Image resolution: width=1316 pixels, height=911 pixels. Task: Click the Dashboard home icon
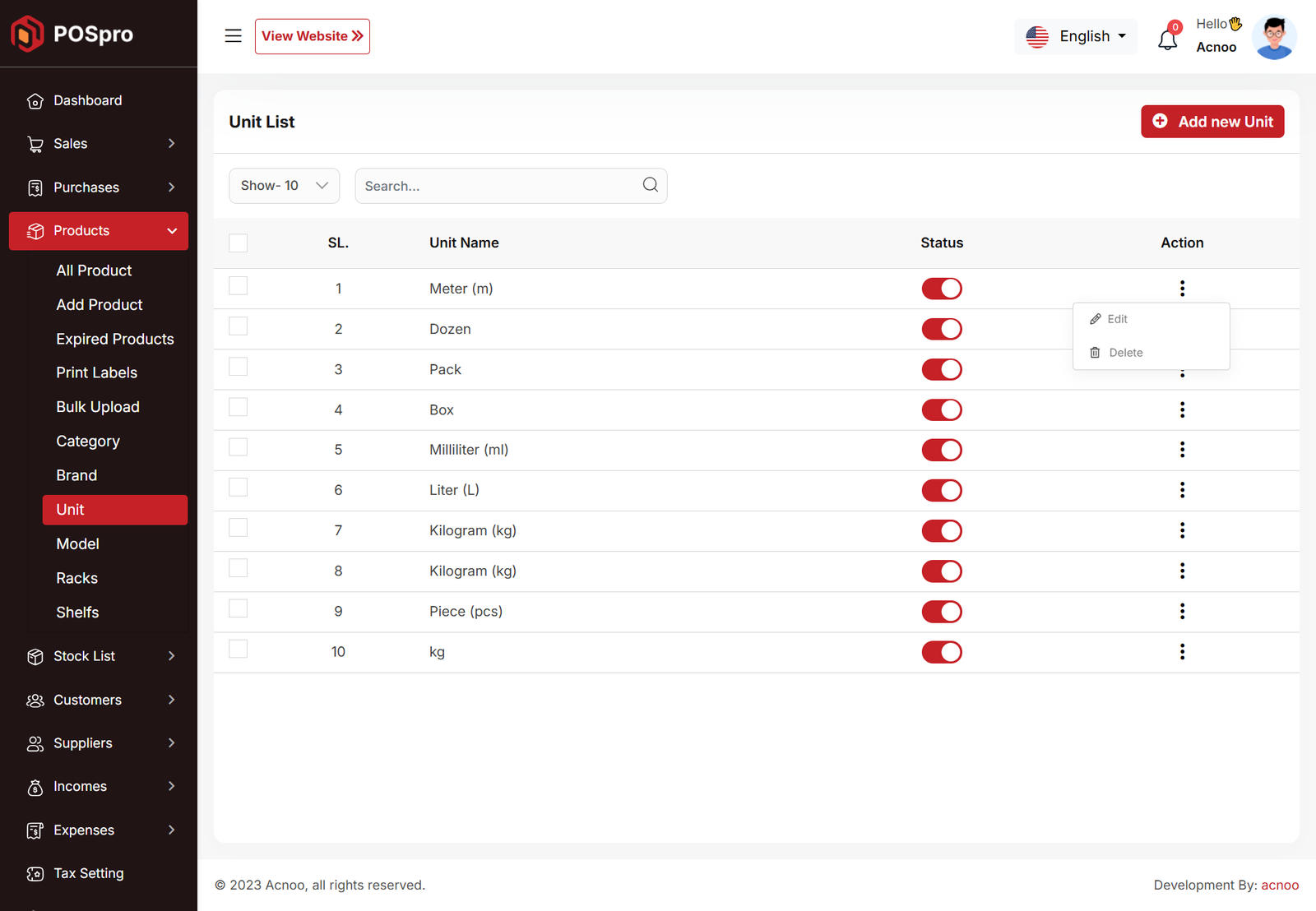(35, 101)
